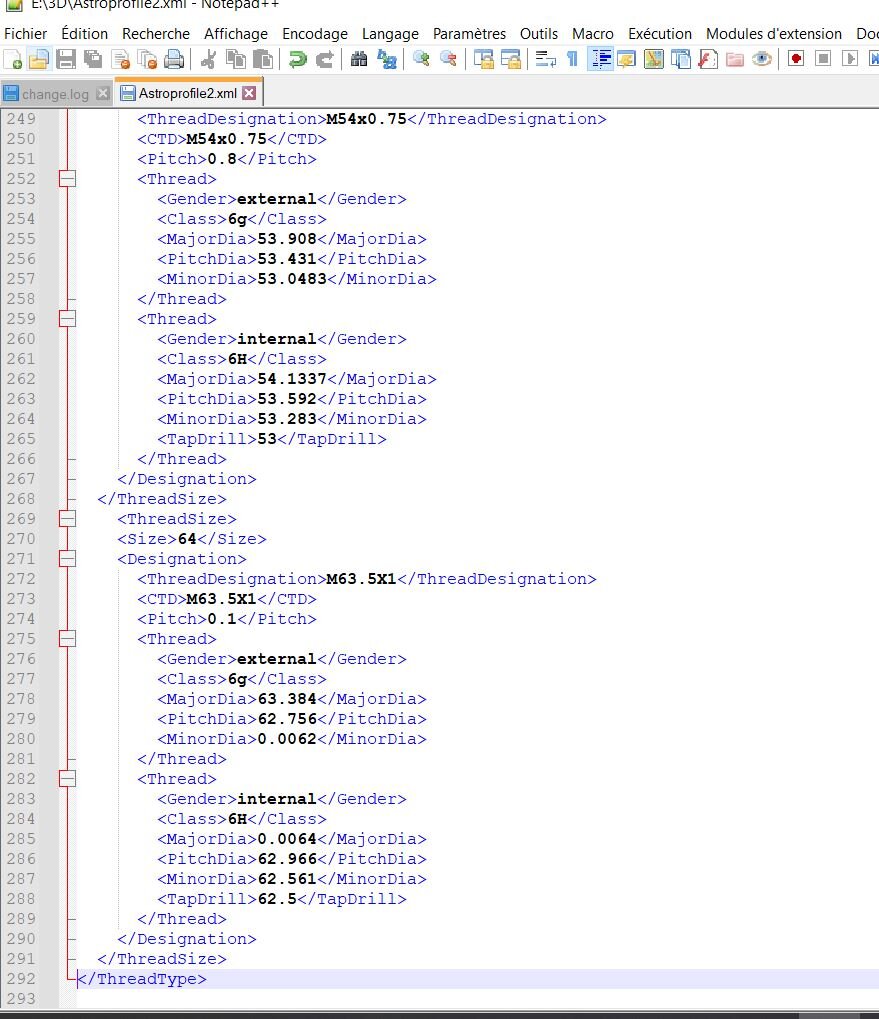Click the Pitch value 0.8

pos(222,159)
